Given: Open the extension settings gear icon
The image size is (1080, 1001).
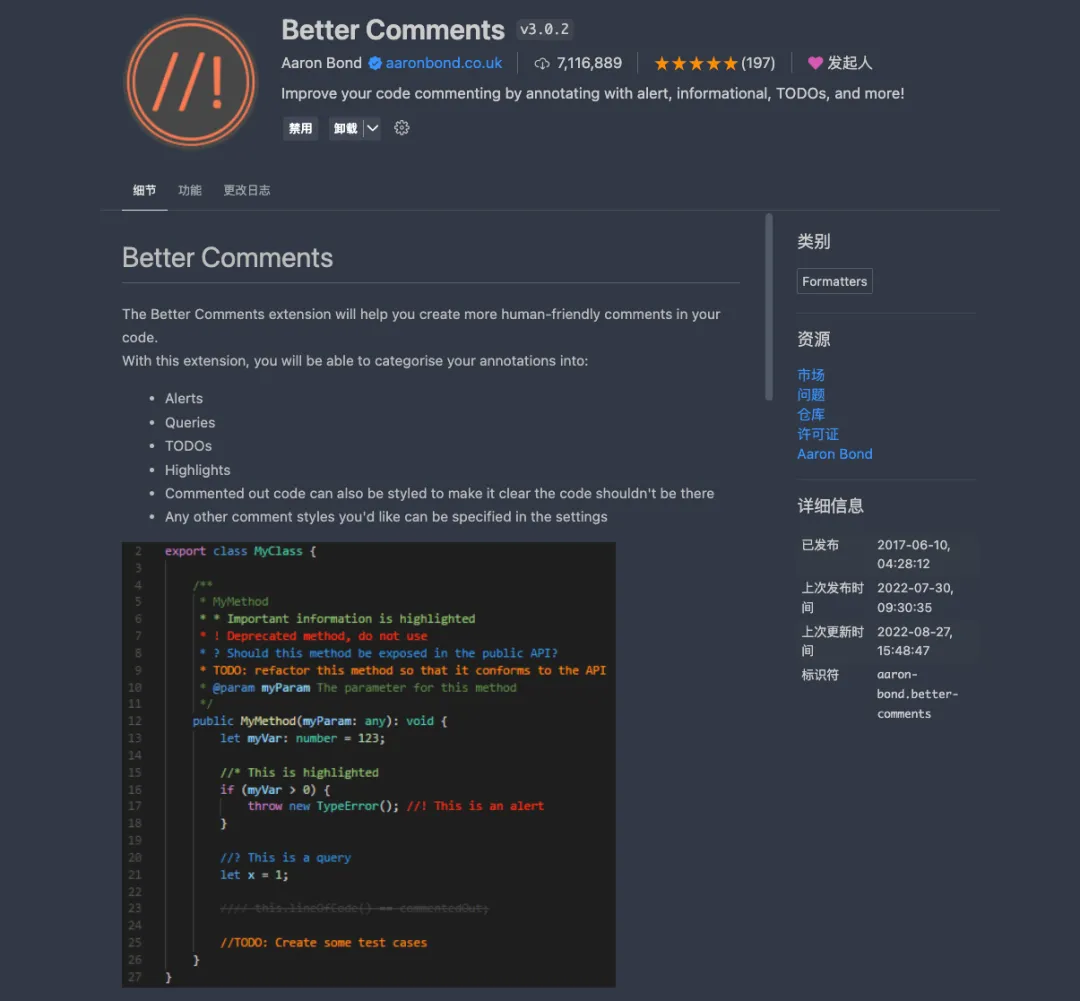Looking at the screenshot, I should pyautogui.click(x=402, y=128).
